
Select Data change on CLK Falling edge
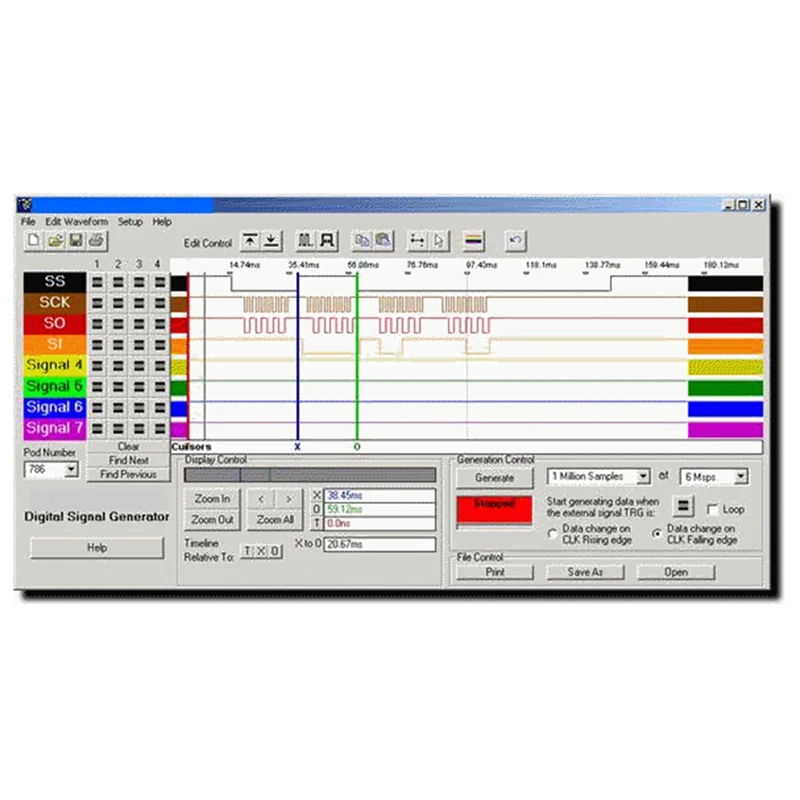[657, 534]
